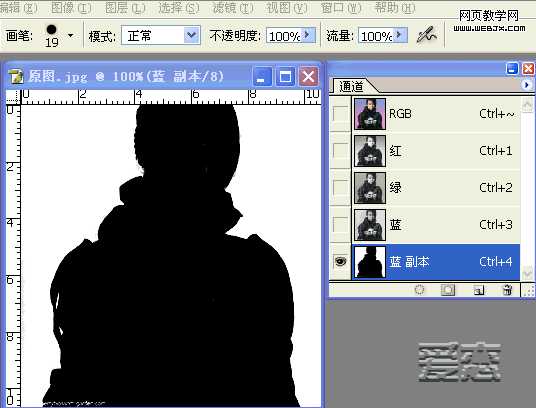Select the 蓝 副本 channel name

point(409,262)
